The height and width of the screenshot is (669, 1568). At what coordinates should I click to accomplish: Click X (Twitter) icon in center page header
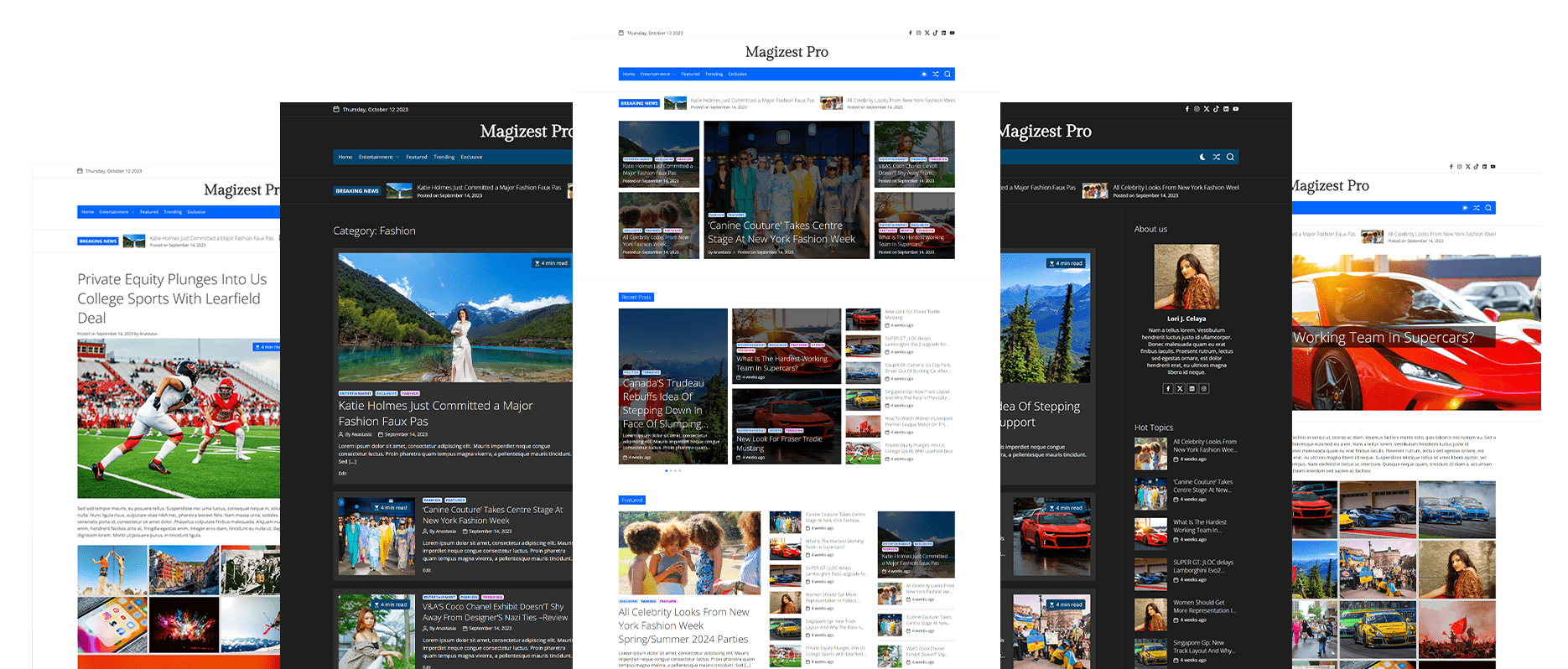(x=927, y=33)
